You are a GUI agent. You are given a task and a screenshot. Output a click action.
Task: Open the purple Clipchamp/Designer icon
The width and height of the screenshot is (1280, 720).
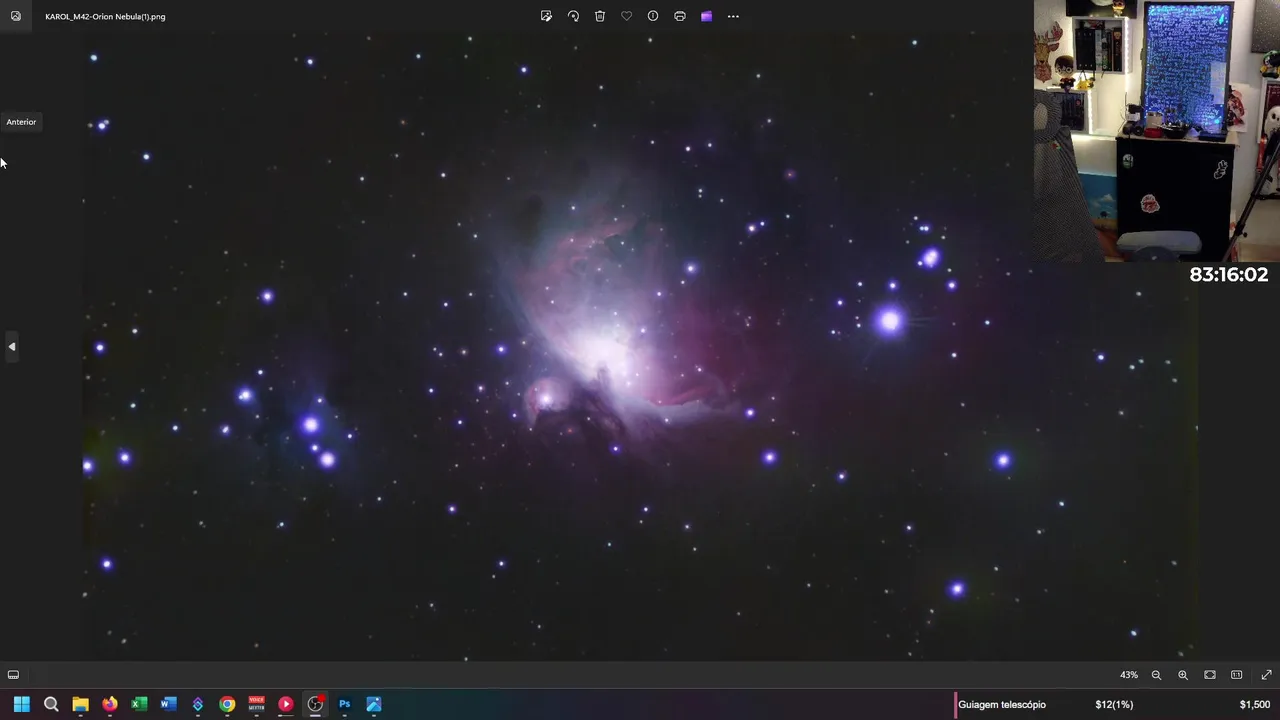(706, 16)
